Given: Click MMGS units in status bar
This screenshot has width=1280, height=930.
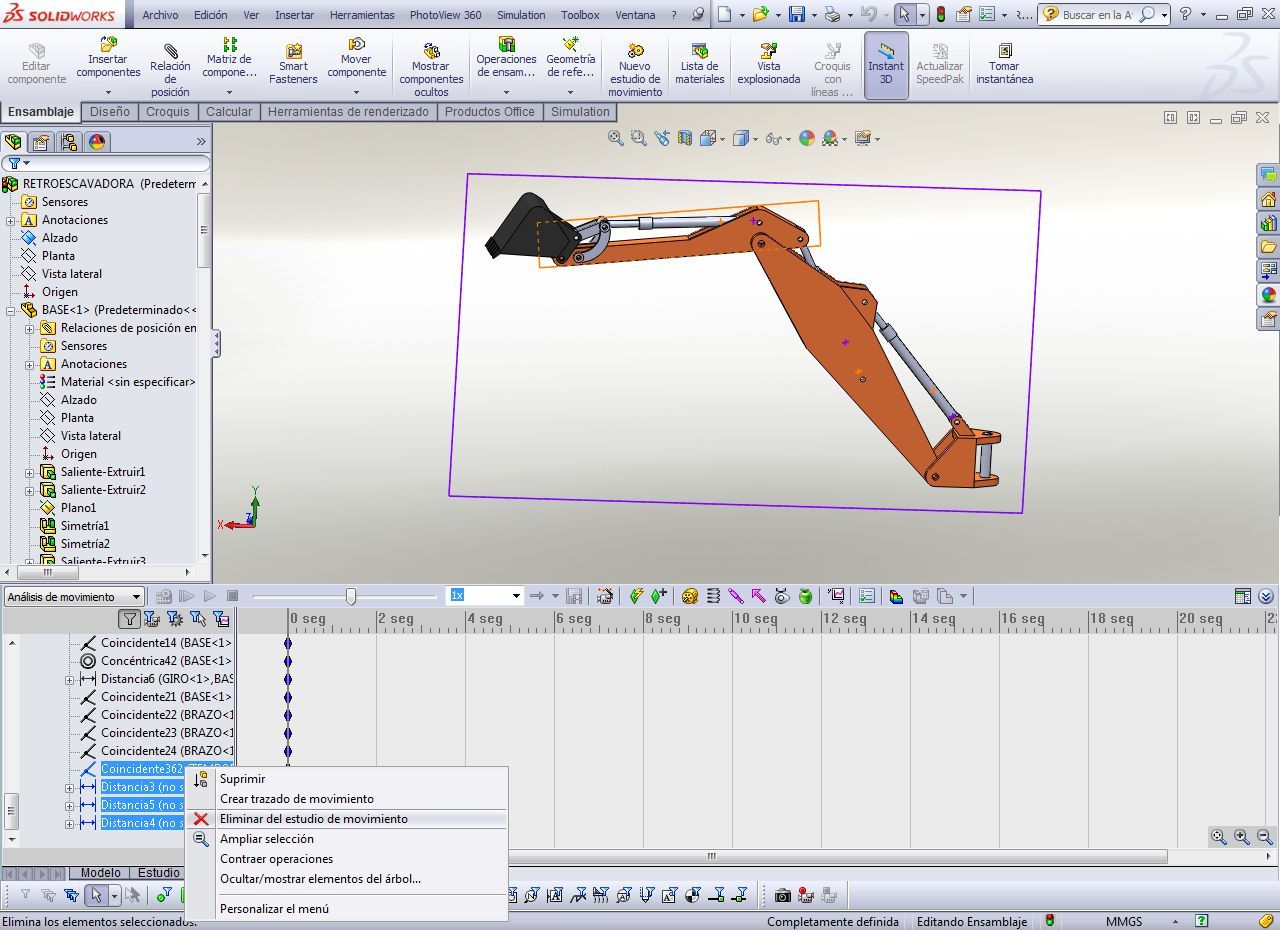Looking at the screenshot, I should pyautogui.click(x=1123, y=921).
